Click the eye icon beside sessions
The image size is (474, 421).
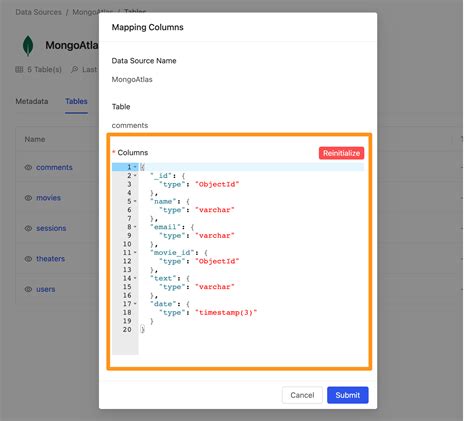28,228
